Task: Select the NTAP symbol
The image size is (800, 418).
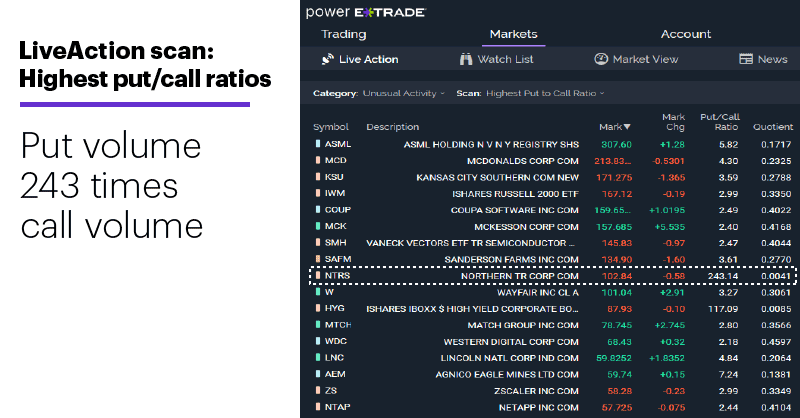Action: (x=337, y=407)
